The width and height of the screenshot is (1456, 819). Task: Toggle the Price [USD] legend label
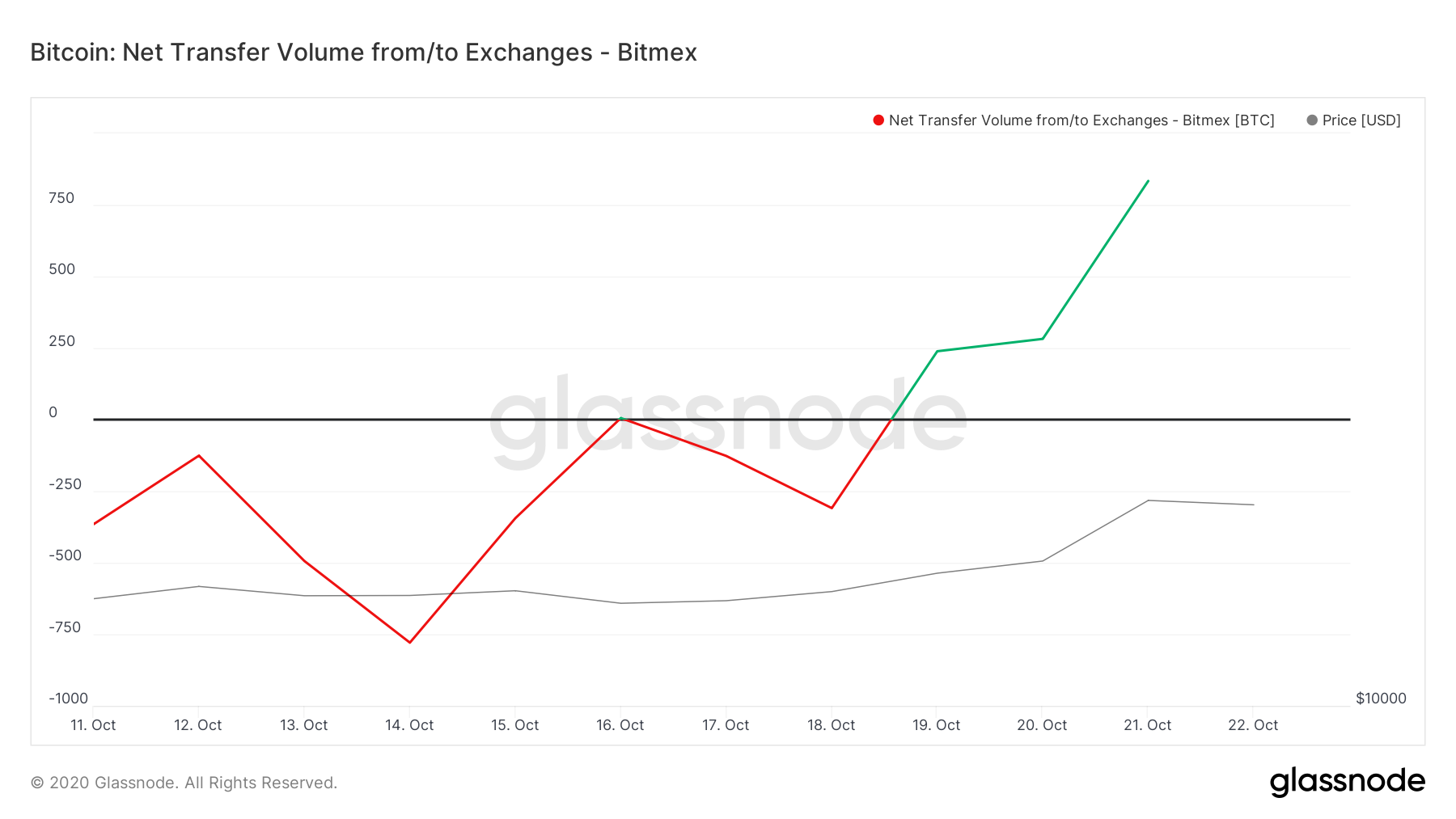click(1361, 120)
